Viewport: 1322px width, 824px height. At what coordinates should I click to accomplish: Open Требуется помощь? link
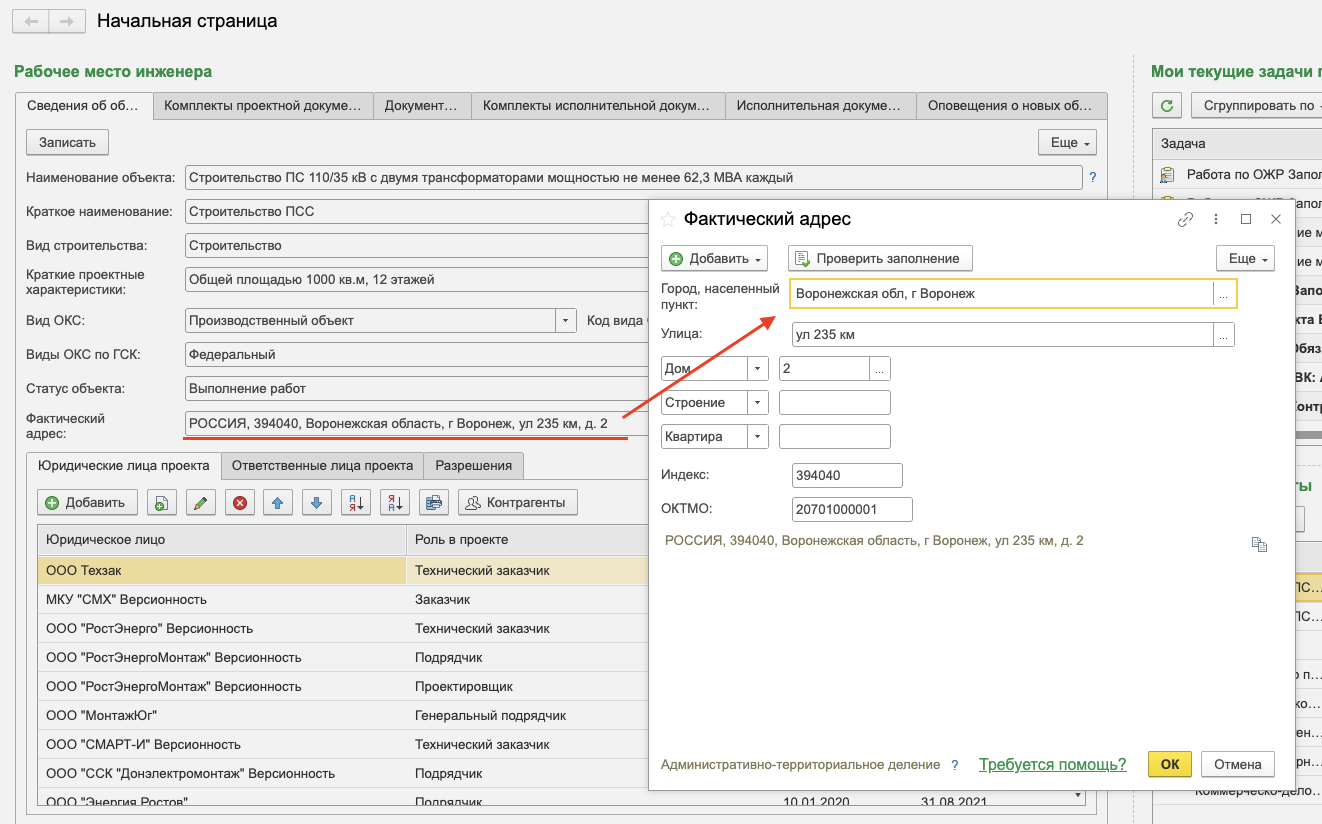tap(1052, 765)
